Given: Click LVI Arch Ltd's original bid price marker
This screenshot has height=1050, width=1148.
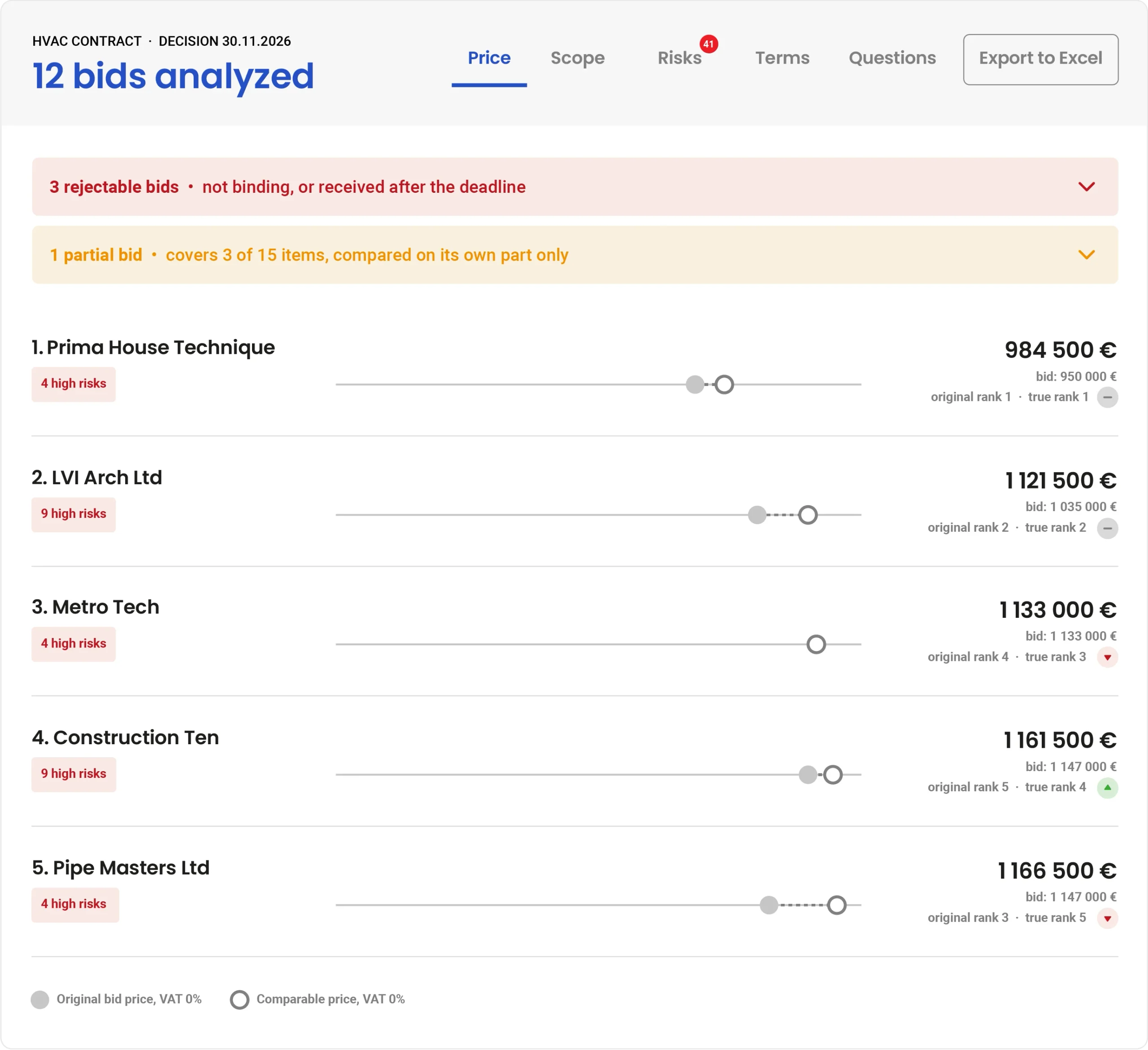Looking at the screenshot, I should (x=757, y=515).
